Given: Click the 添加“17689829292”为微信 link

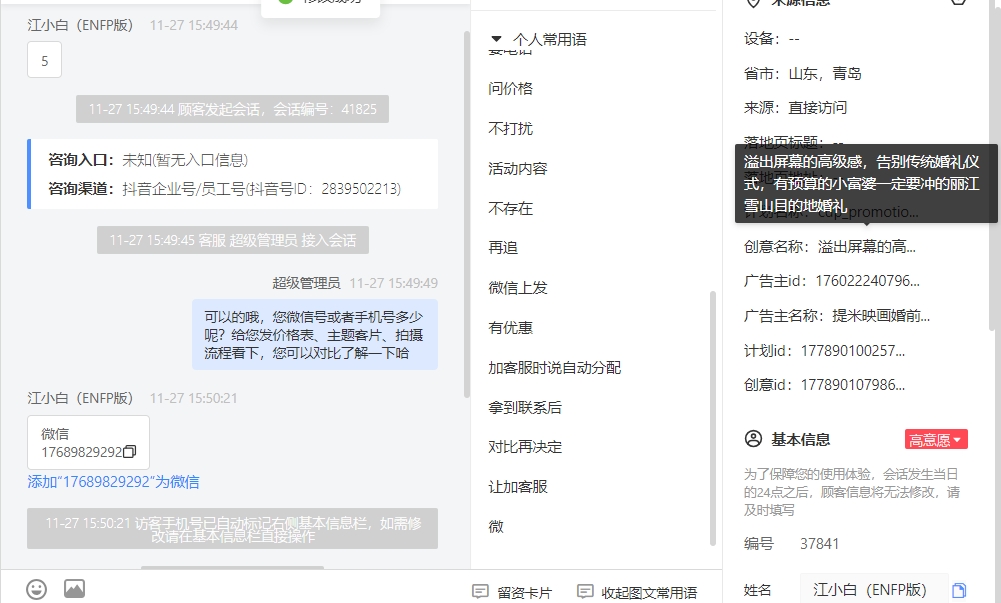Looking at the screenshot, I should coord(113,482).
